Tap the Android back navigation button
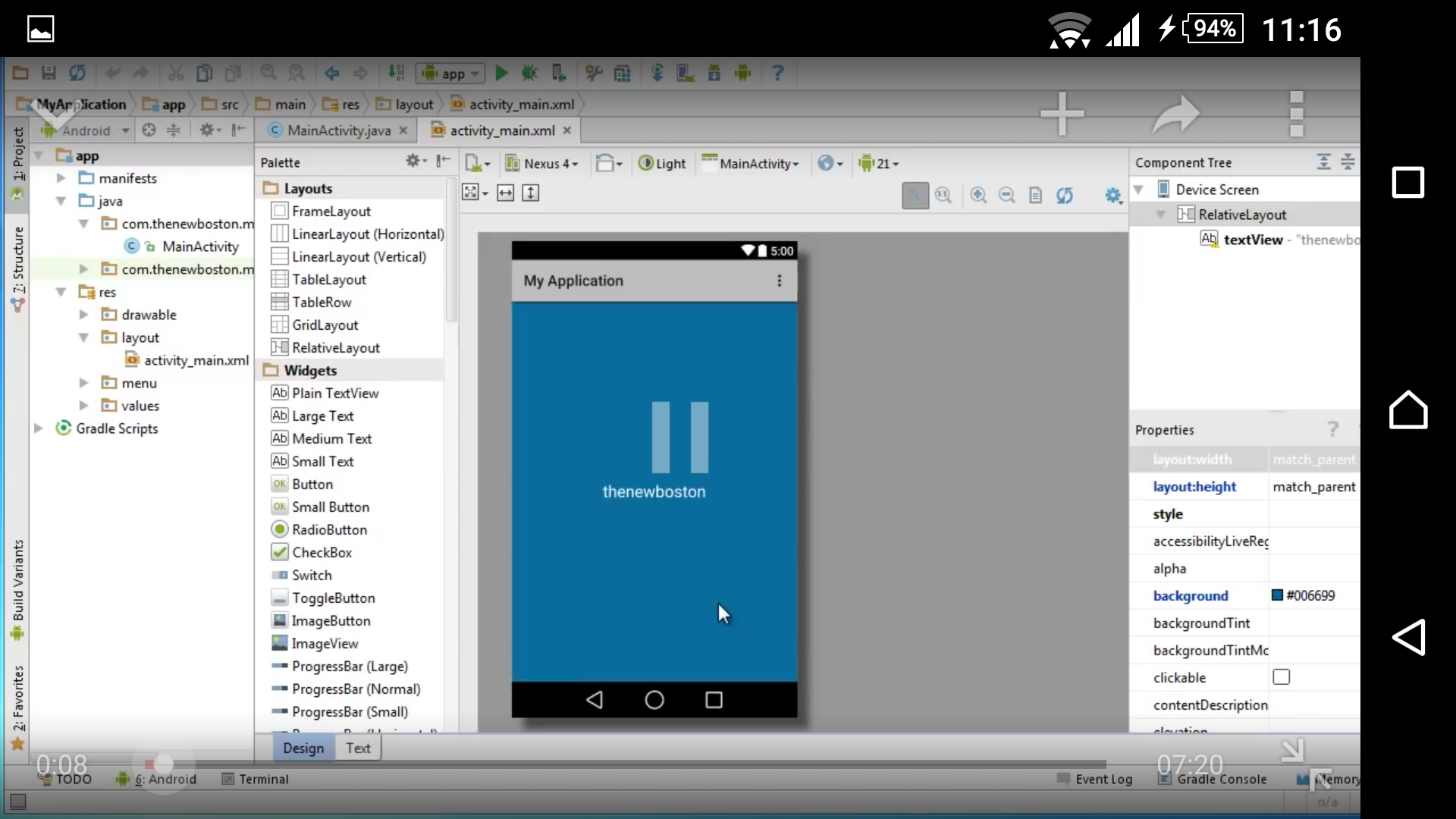1456x819 pixels. tap(1408, 637)
